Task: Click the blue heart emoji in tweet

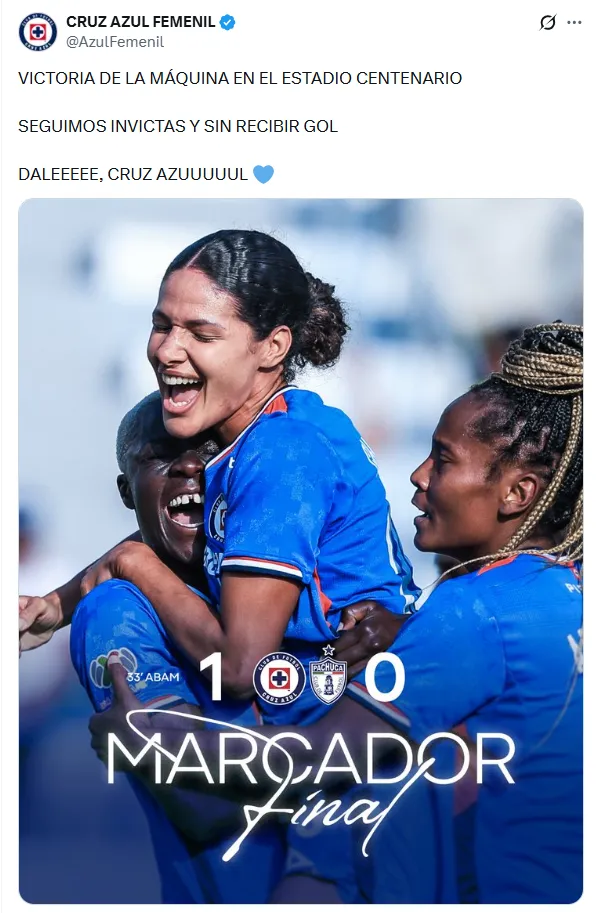Action: pos(263,174)
